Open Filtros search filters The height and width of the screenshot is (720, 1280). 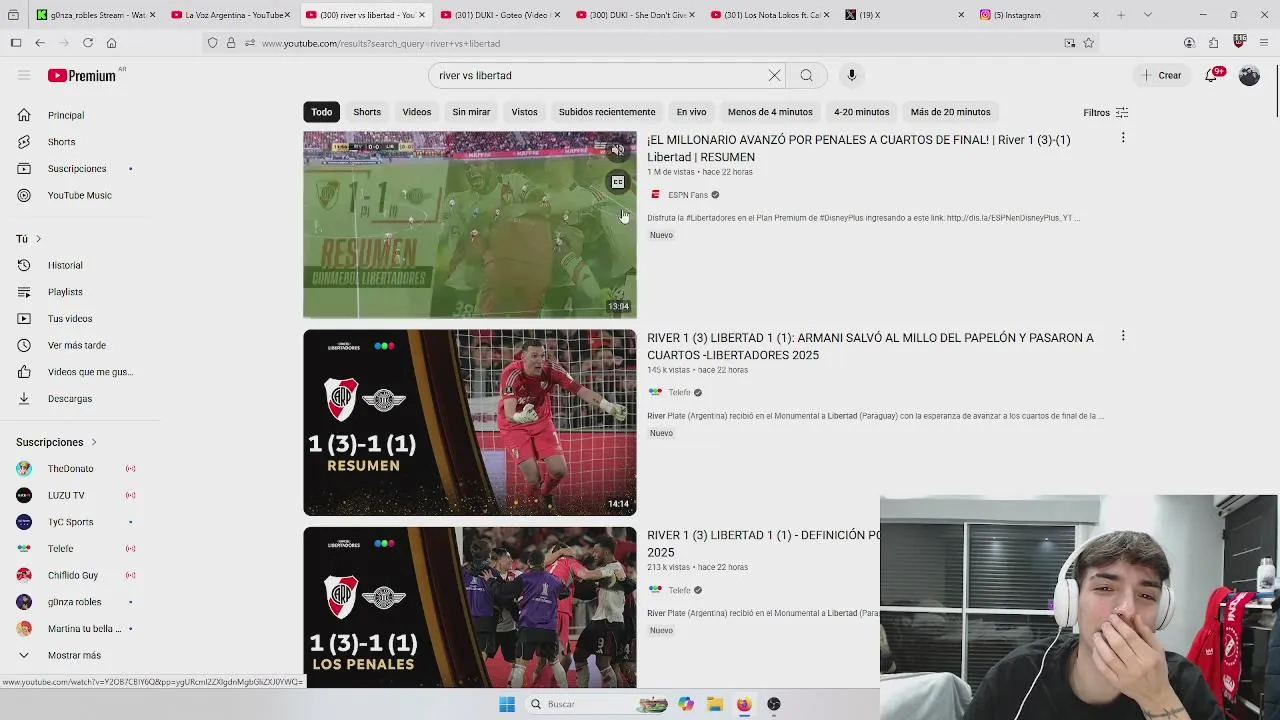click(x=1105, y=112)
